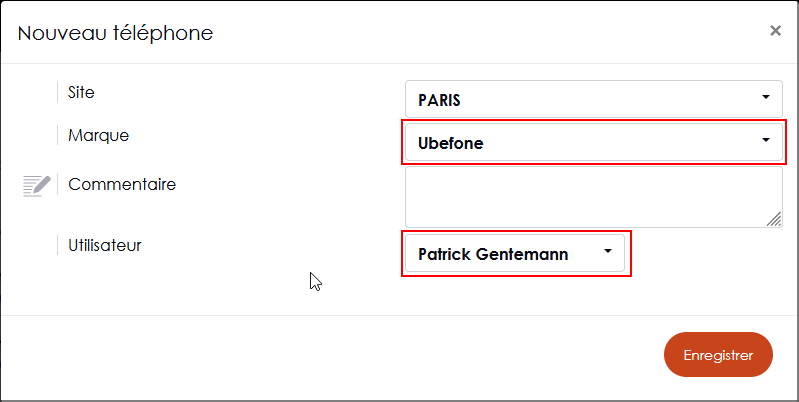Click the Marque dropdown caret arrow
Viewport: 799px width, 402px height.
click(x=765, y=140)
